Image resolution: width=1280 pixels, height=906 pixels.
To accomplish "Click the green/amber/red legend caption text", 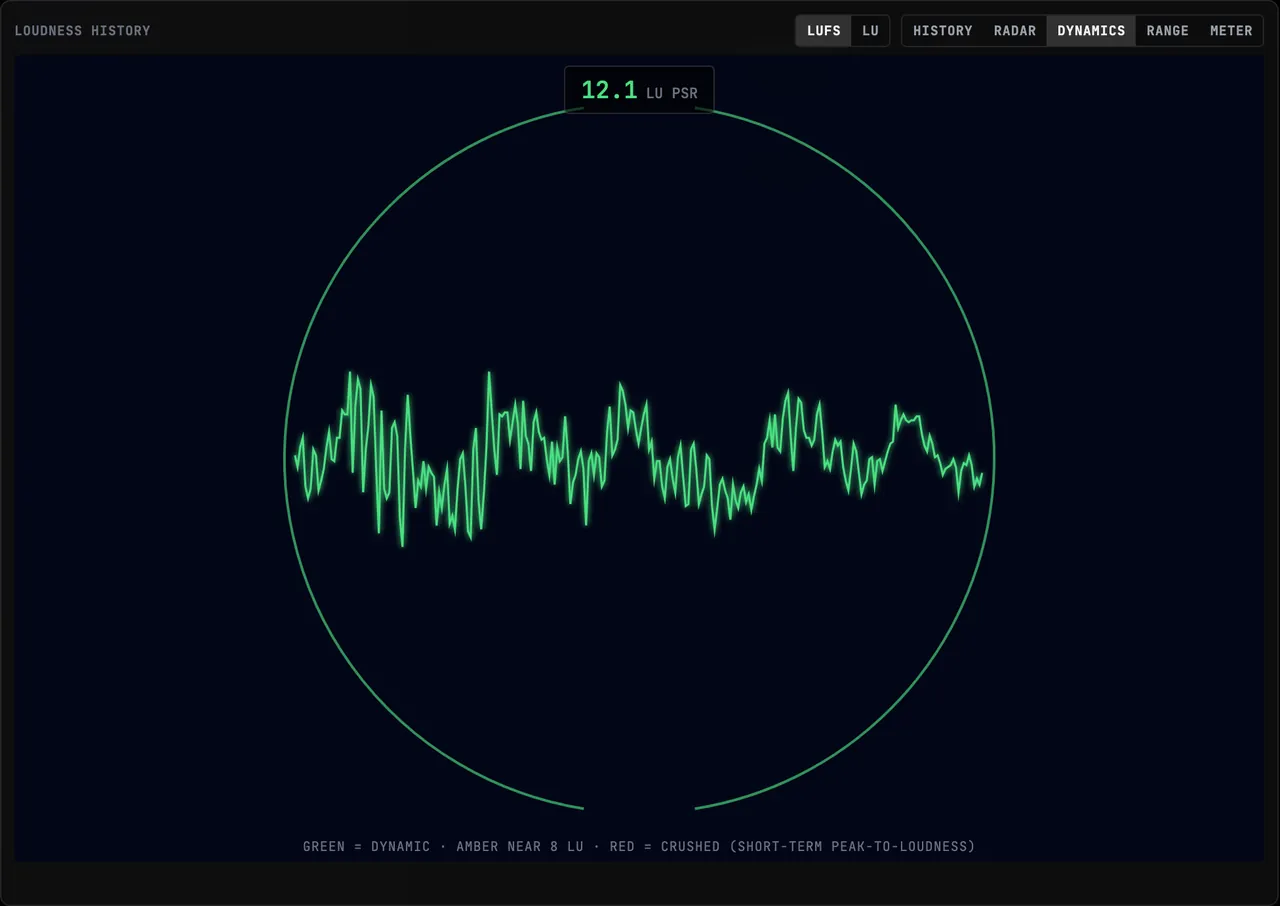I will (639, 846).
